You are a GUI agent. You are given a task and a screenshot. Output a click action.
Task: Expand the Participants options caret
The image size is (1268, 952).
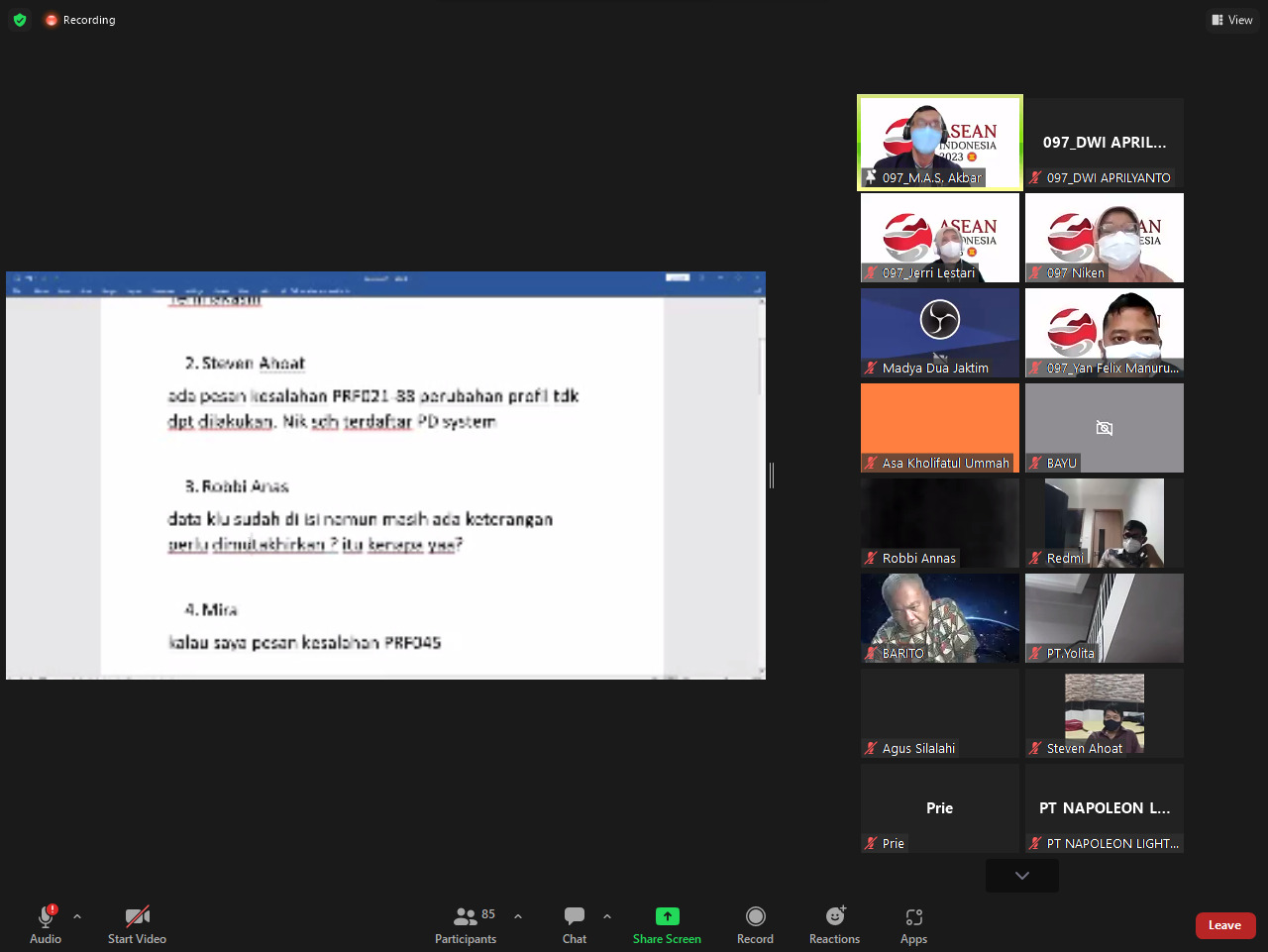(518, 916)
